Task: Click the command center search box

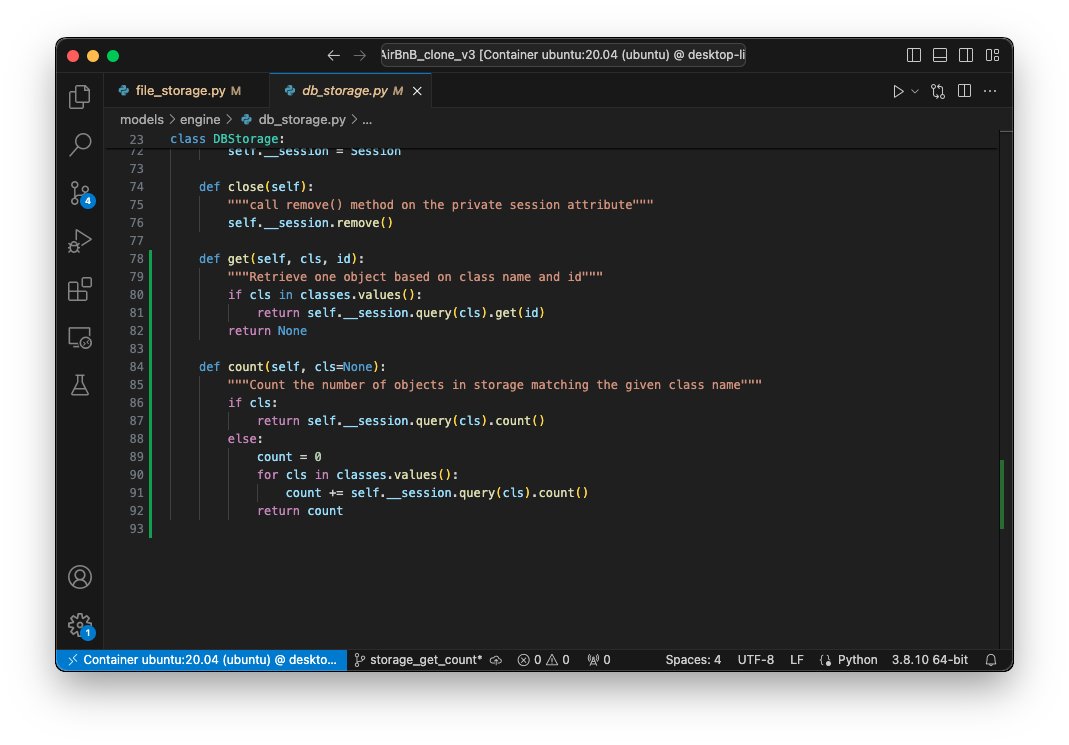Action: coord(563,55)
